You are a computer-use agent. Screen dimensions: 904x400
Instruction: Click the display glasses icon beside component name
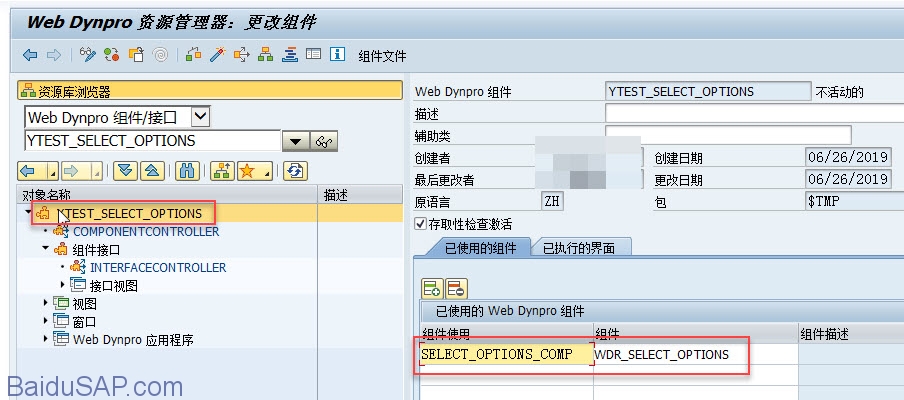coord(324,141)
